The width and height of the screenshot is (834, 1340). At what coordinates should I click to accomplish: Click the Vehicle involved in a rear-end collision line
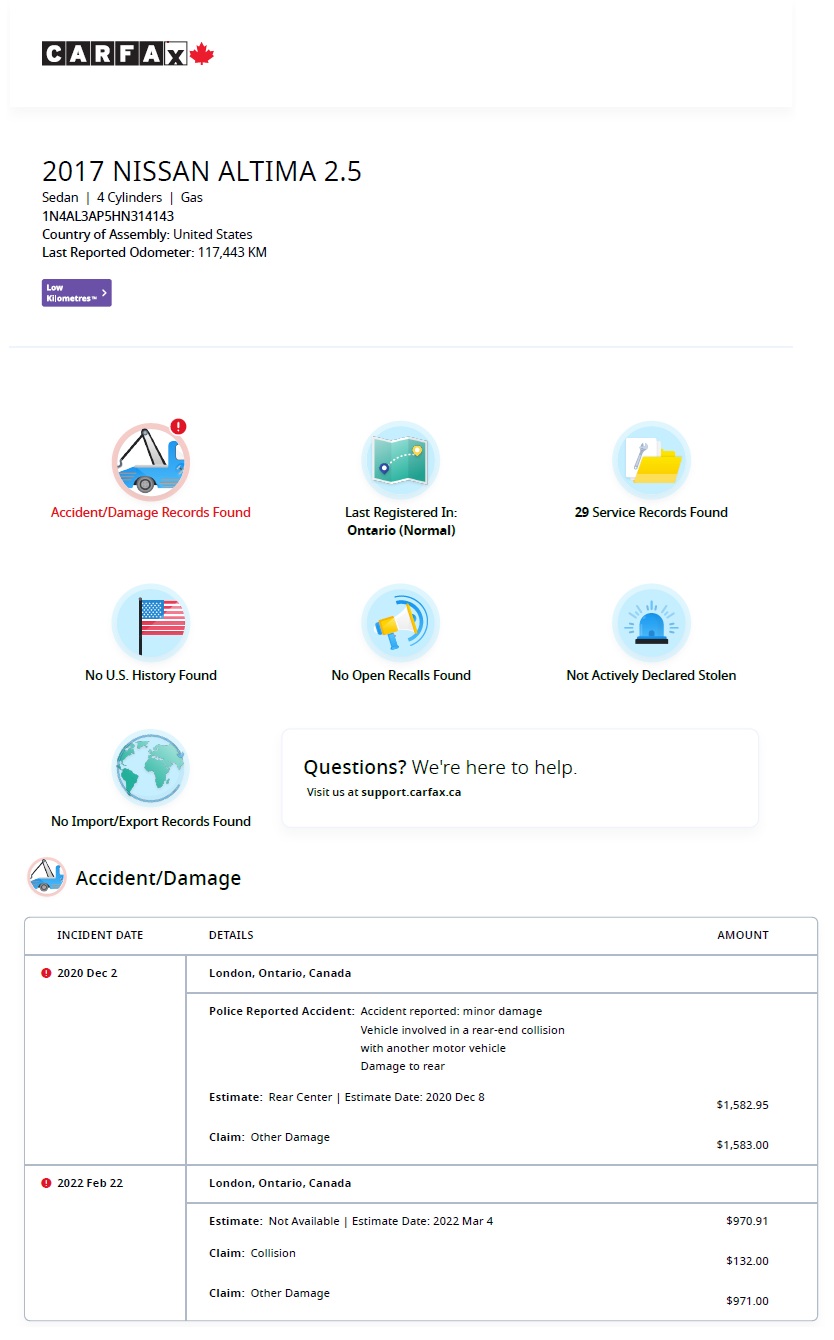(463, 1030)
